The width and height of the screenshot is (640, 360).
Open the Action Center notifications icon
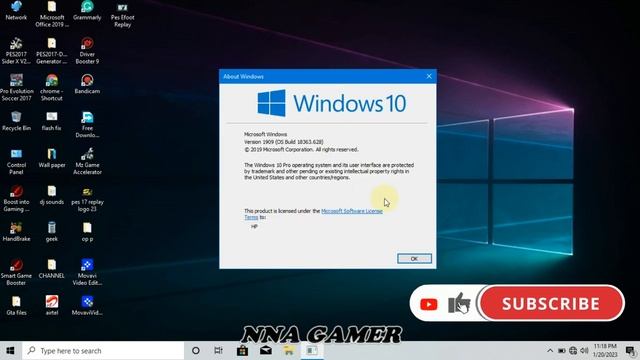click(630, 351)
